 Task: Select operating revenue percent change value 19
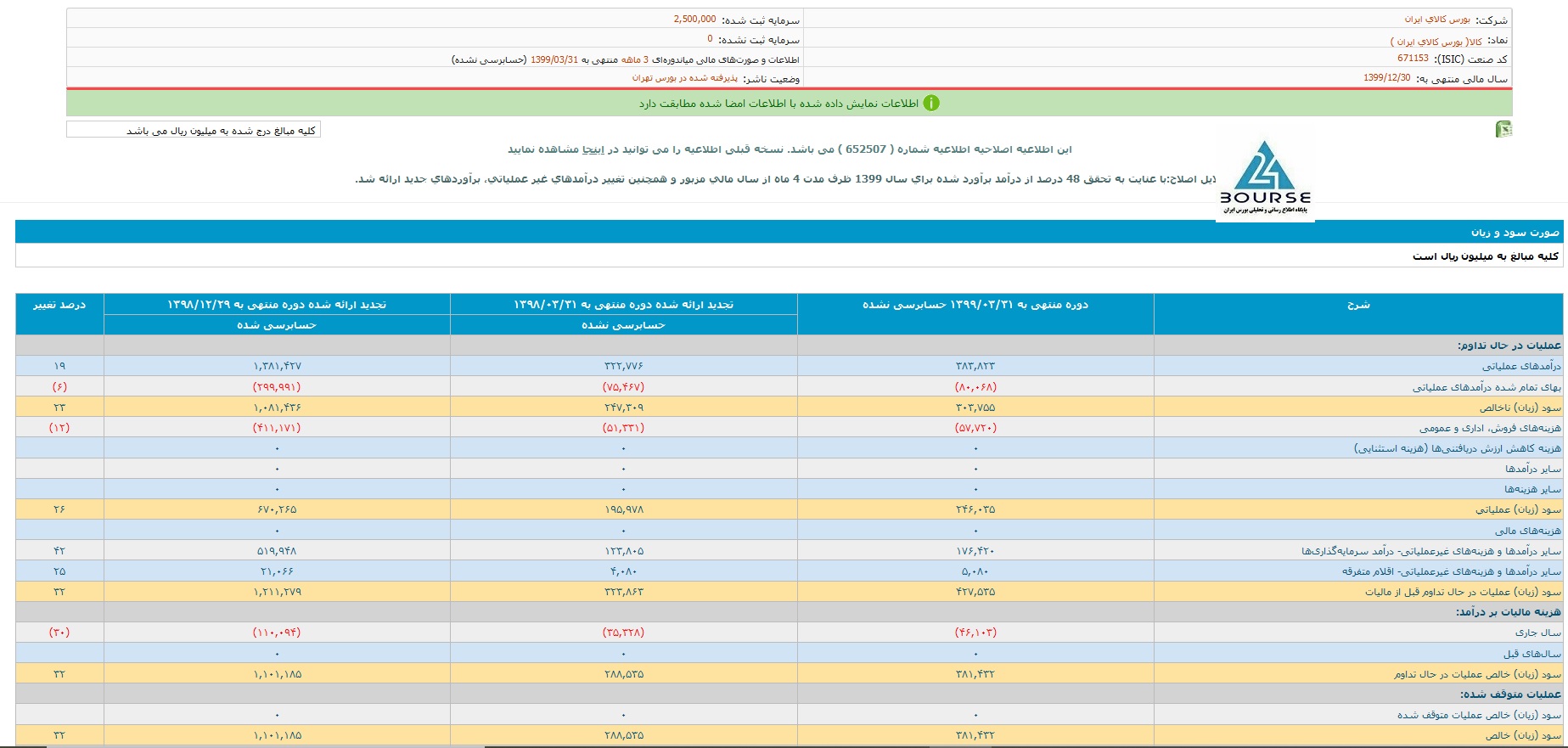point(59,366)
